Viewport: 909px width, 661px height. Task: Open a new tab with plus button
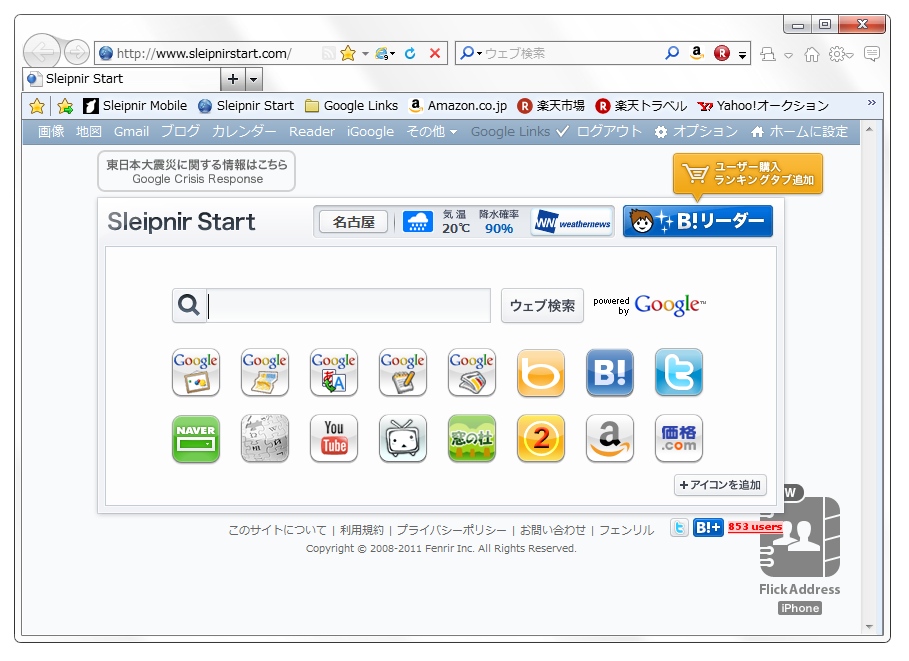tap(233, 79)
